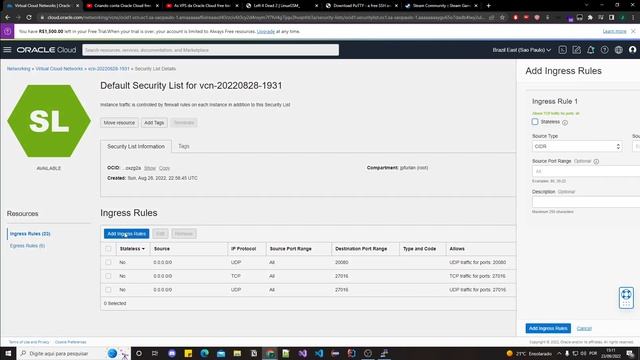The height and width of the screenshot is (360, 640).
Task: Select all ingress rules with header checkbox
Action: (108, 249)
